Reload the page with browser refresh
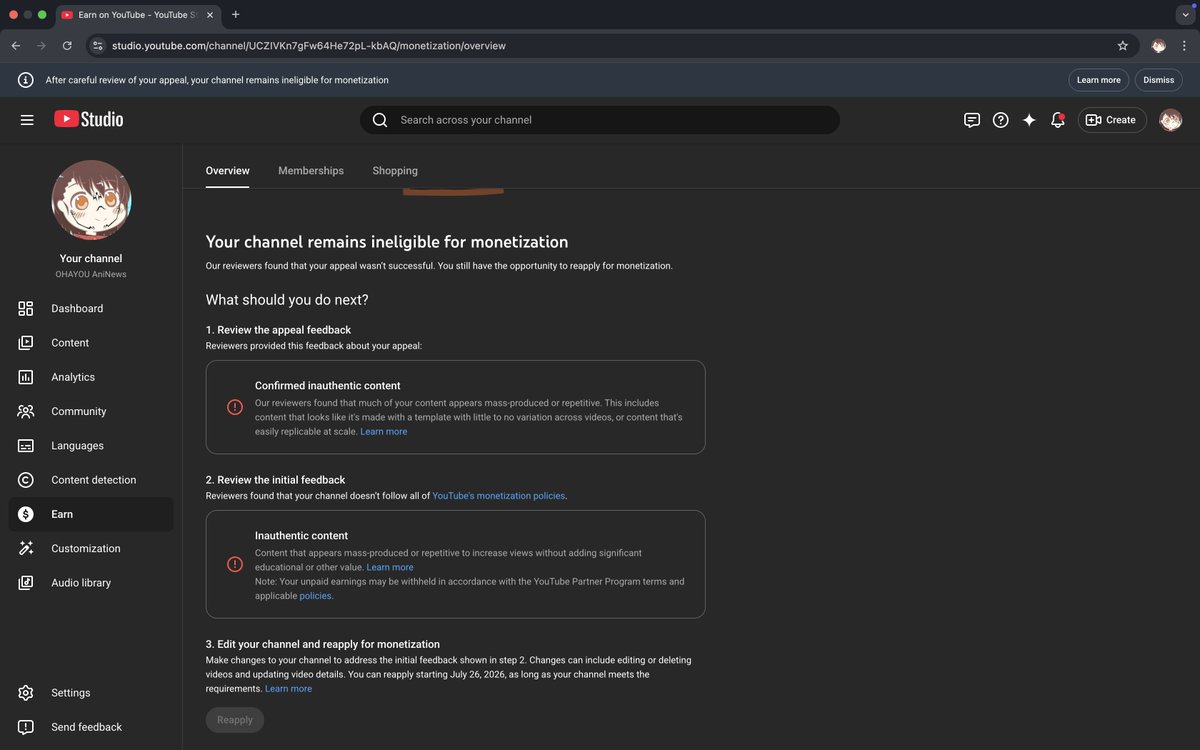The height and width of the screenshot is (750, 1200). tap(67, 46)
